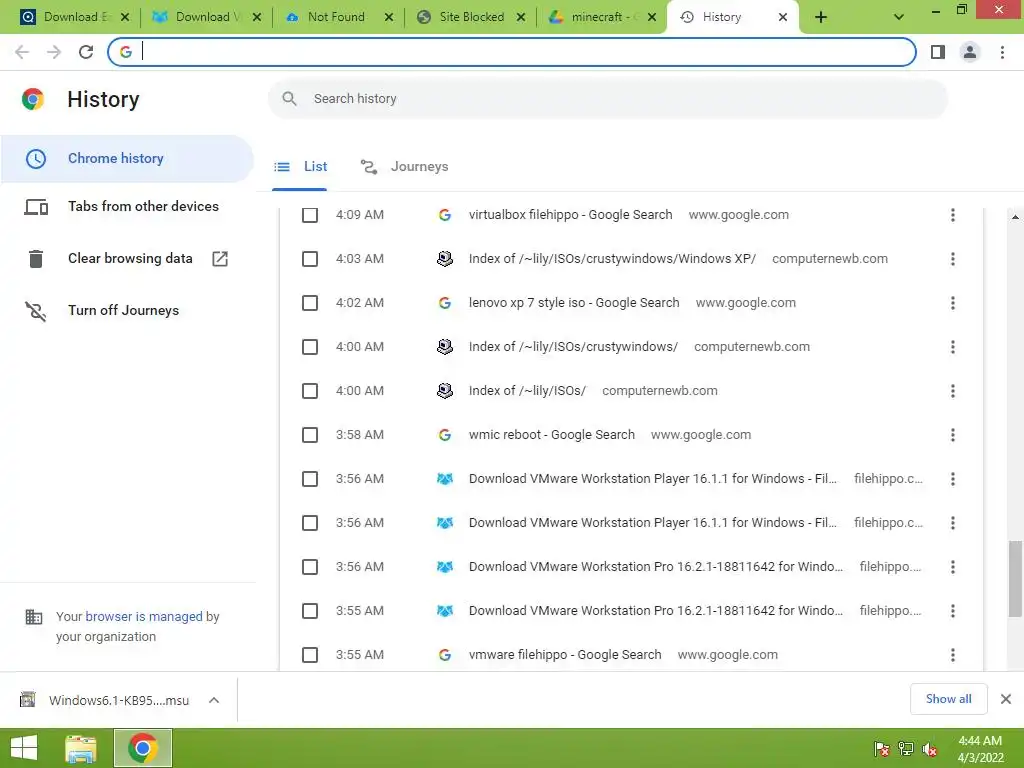1024x768 pixels.
Task: Open more actions for crustywindows index entry
Action: 953,347
